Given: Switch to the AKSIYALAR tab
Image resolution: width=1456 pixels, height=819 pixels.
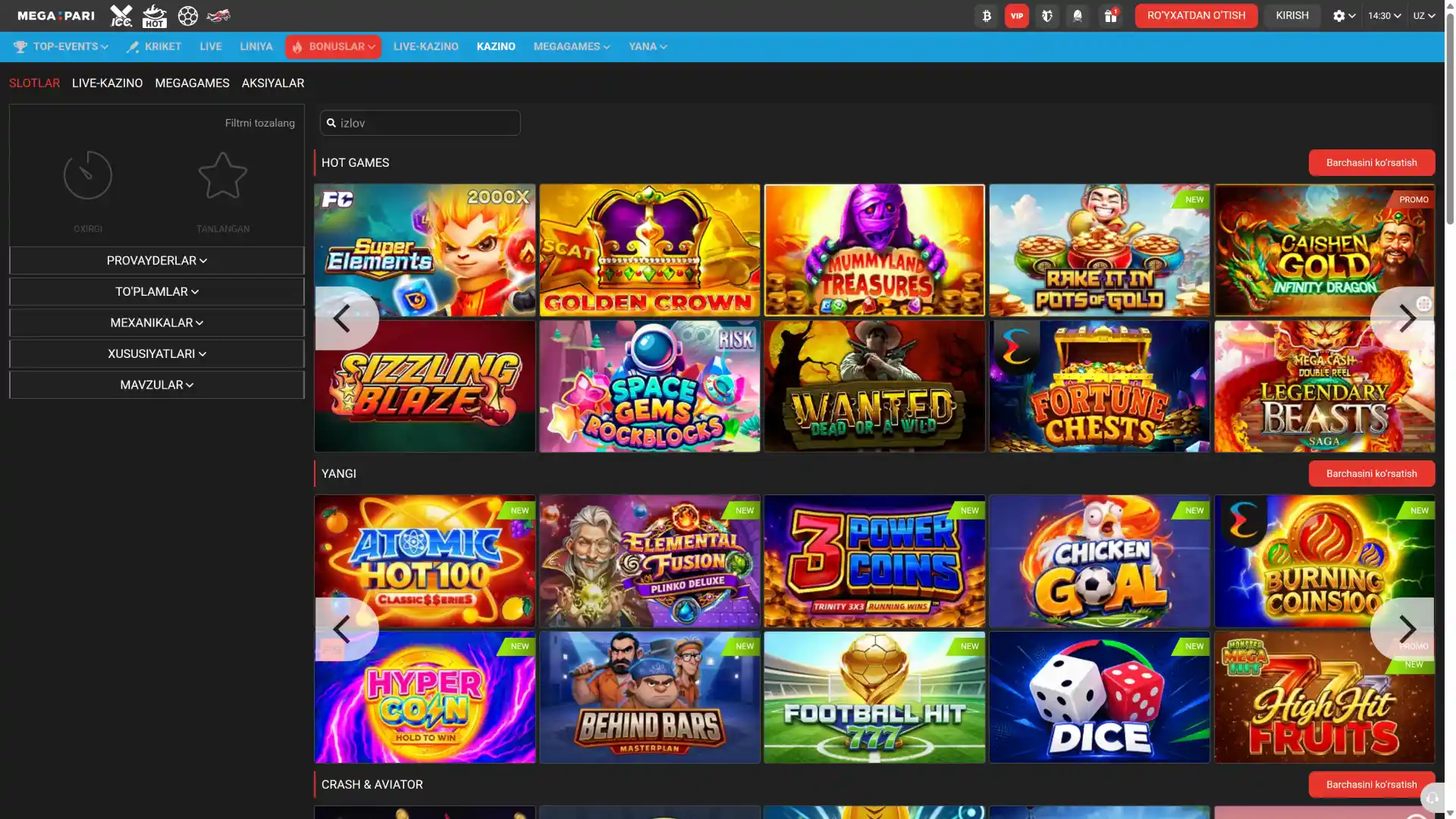Looking at the screenshot, I should click(273, 83).
